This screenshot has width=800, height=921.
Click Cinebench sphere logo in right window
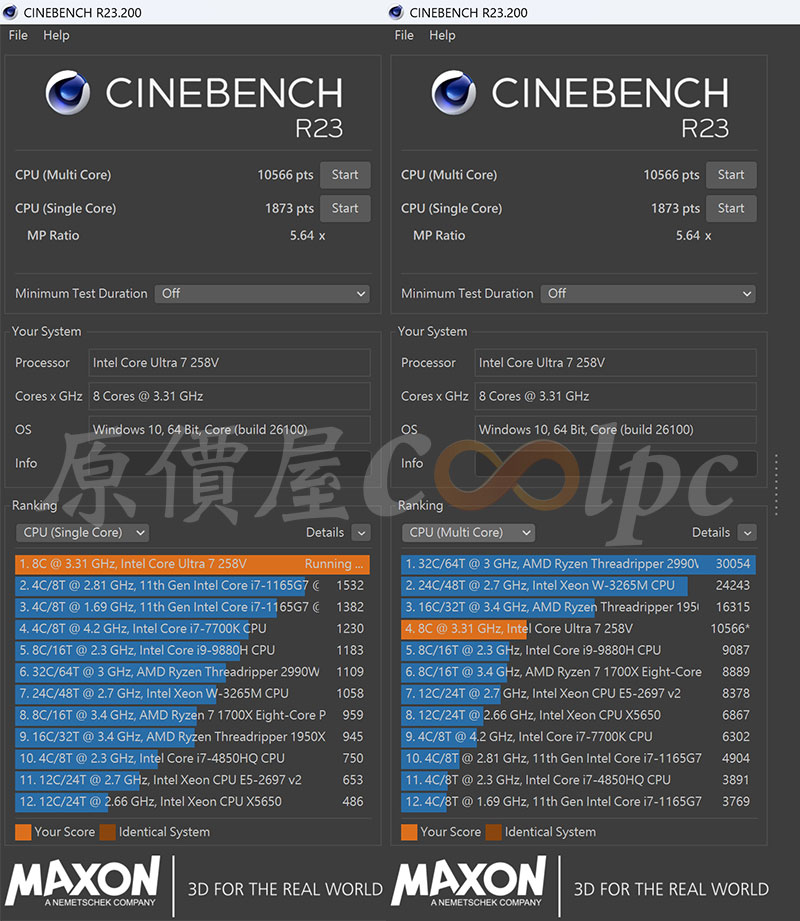click(453, 92)
